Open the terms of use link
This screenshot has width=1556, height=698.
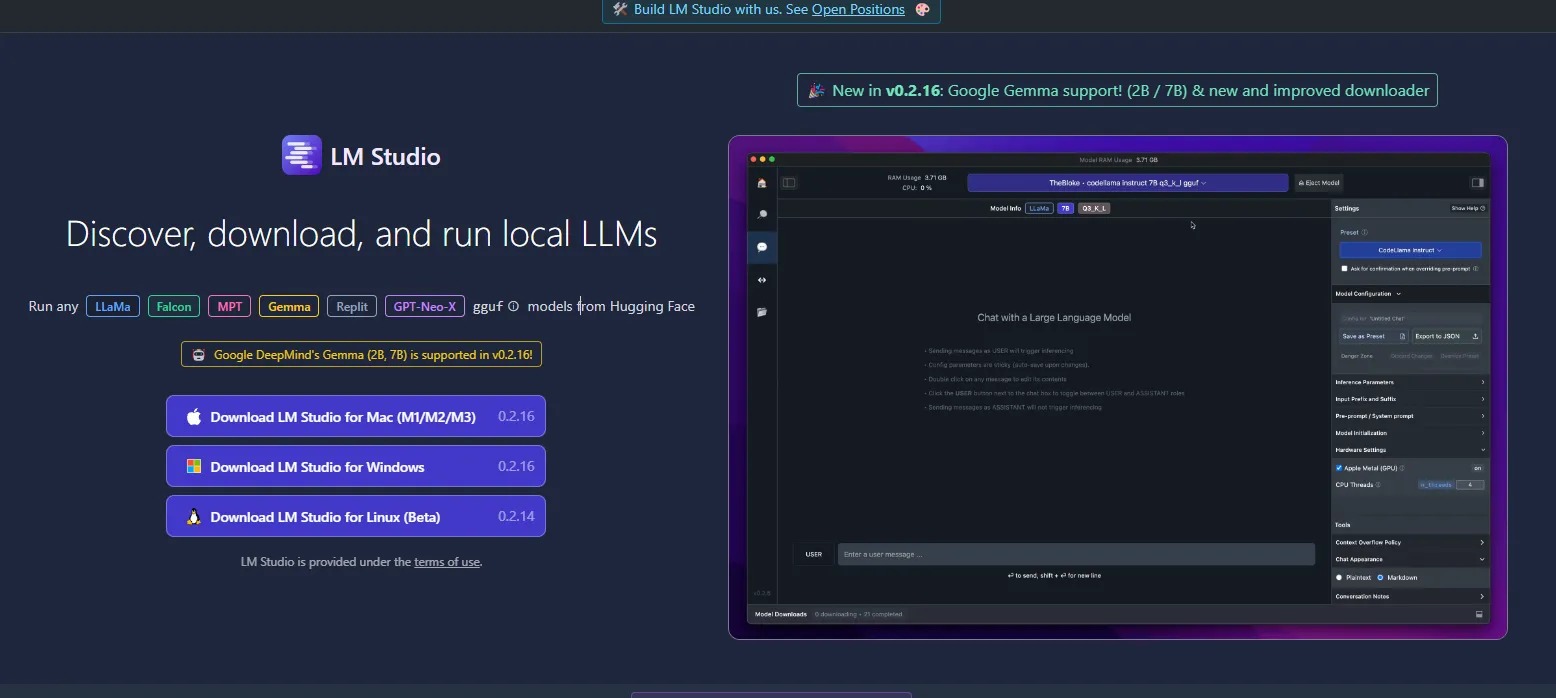click(x=447, y=562)
